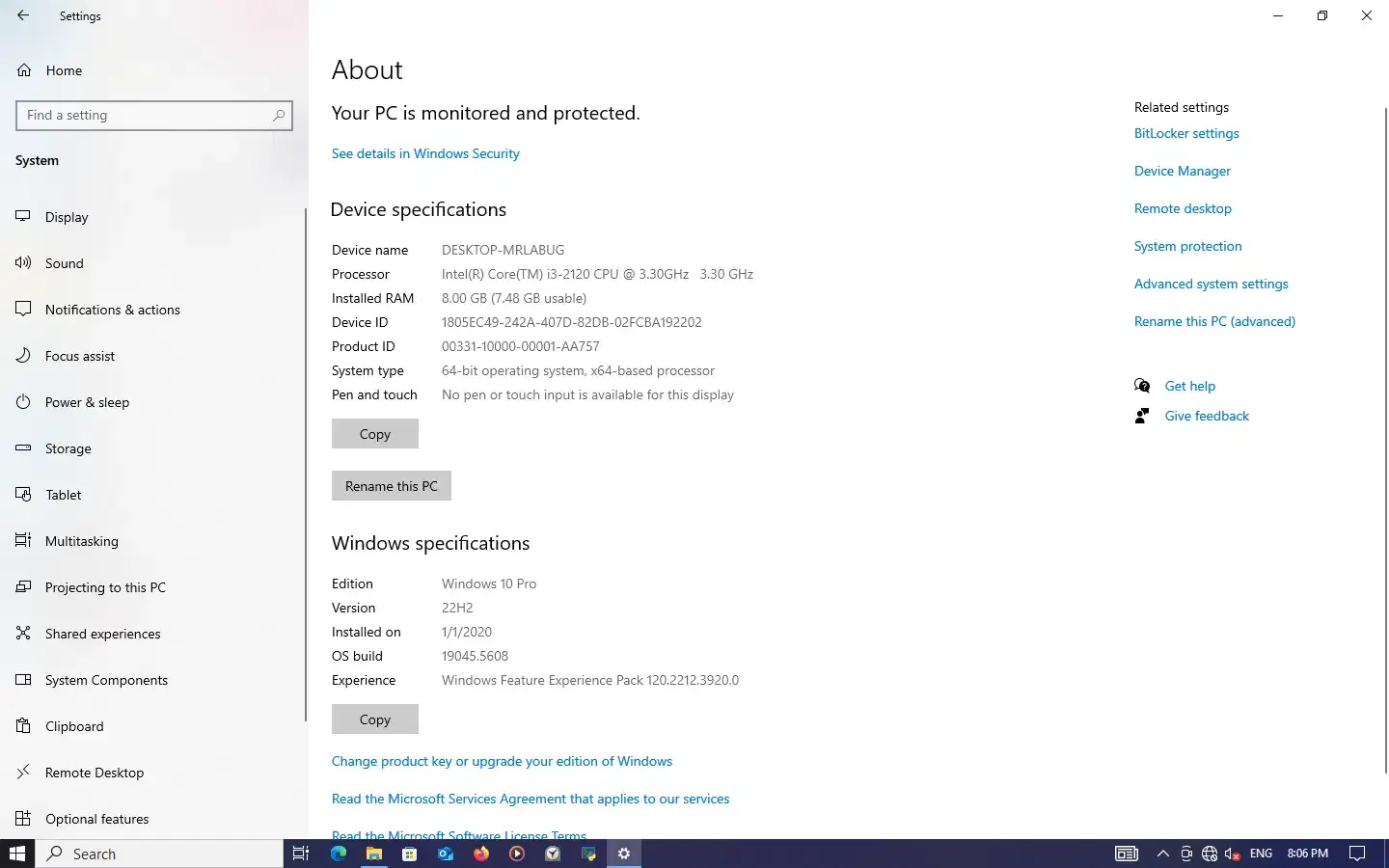Open the Remote desktop related settings link
The image size is (1389, 868).
click(x=1183, y=208)
